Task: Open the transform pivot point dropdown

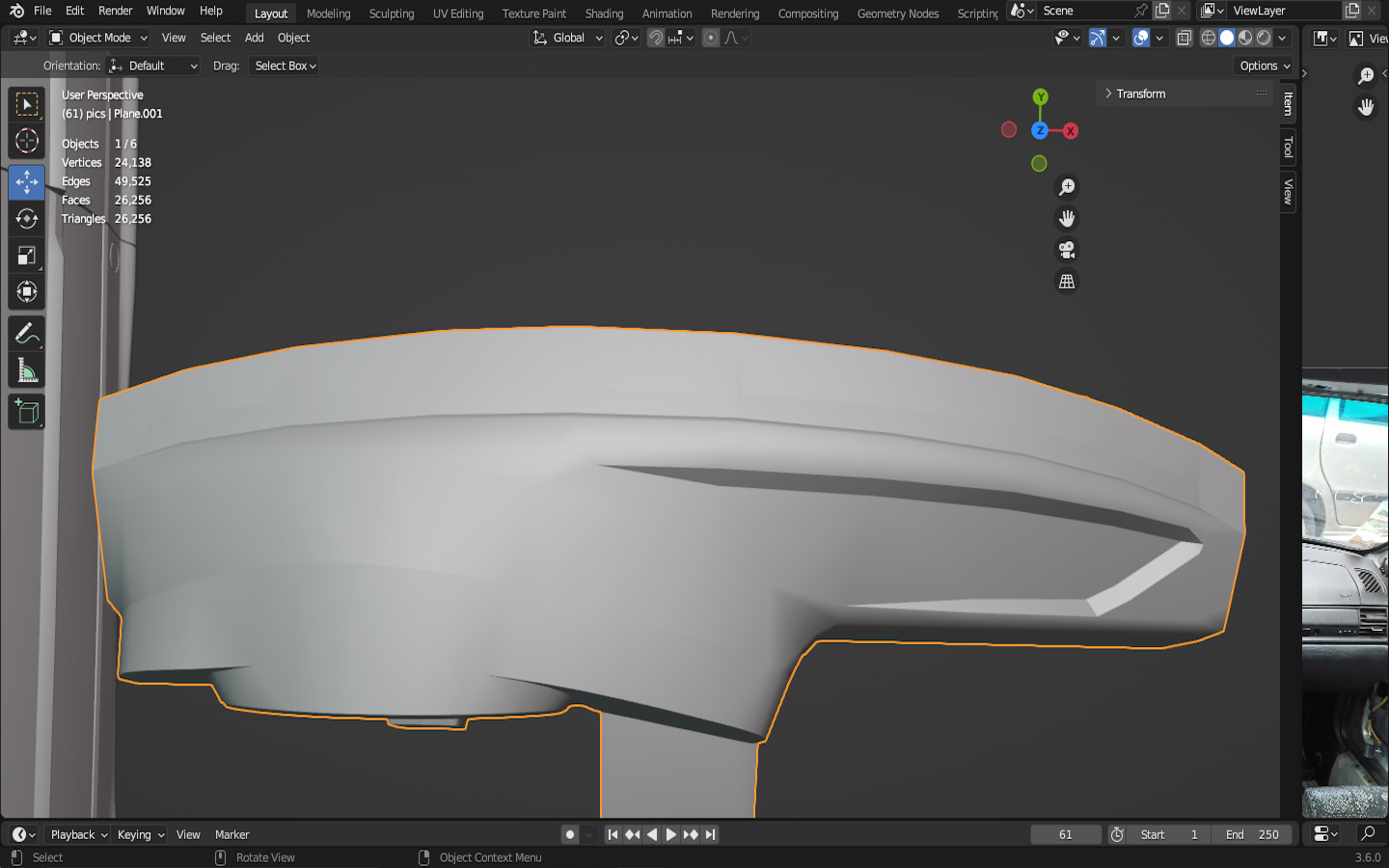Action: (x=627, y=38)
